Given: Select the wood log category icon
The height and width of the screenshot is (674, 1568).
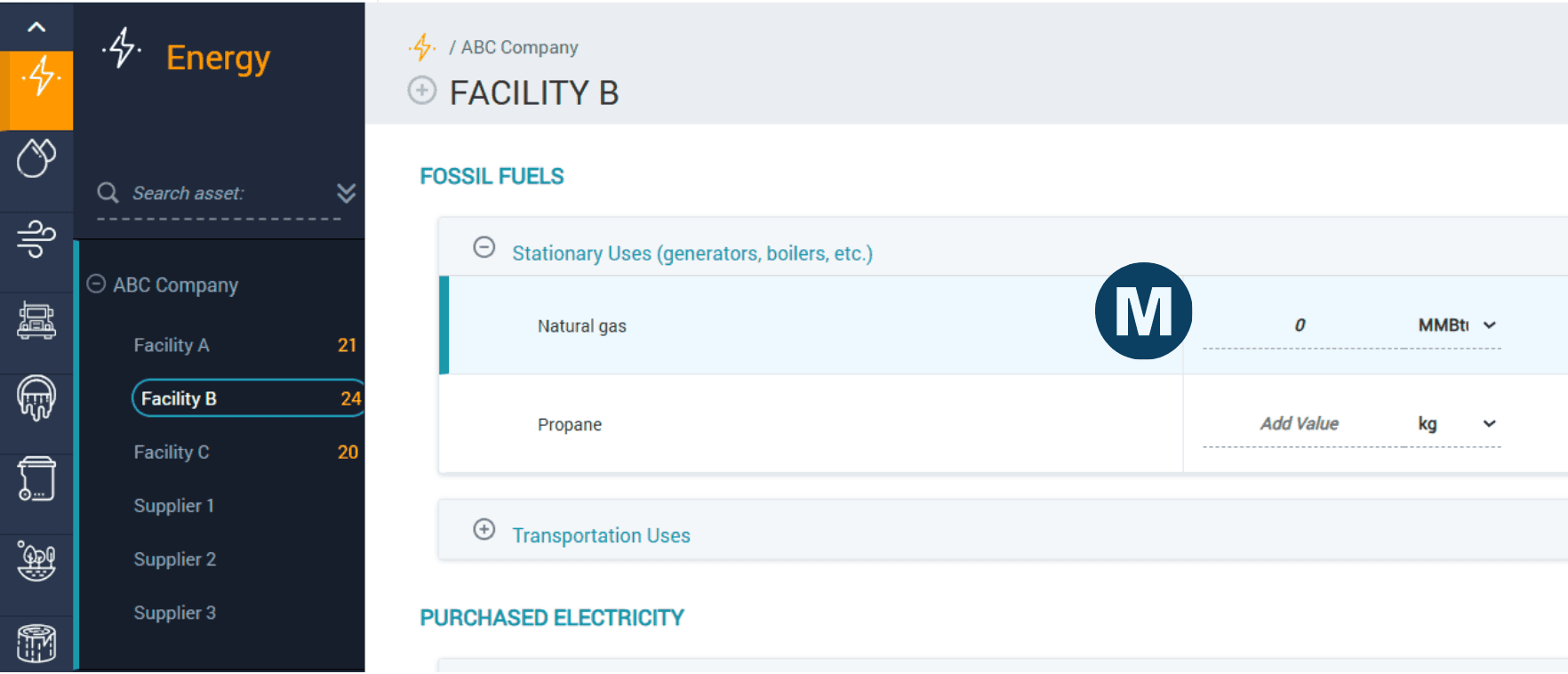Looking at the screenshot, I should [x=36, y=642].
